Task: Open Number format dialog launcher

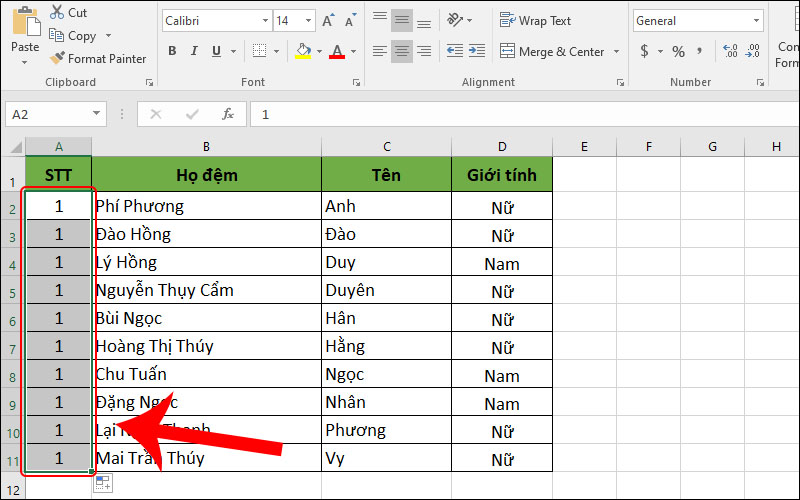Action: tap(760, 82)
